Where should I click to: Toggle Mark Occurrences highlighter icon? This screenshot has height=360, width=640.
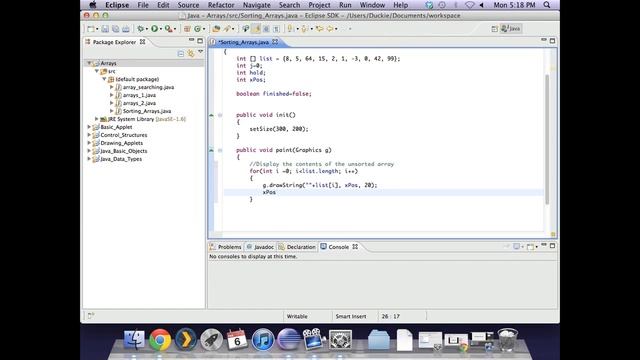tap(256, 29)
